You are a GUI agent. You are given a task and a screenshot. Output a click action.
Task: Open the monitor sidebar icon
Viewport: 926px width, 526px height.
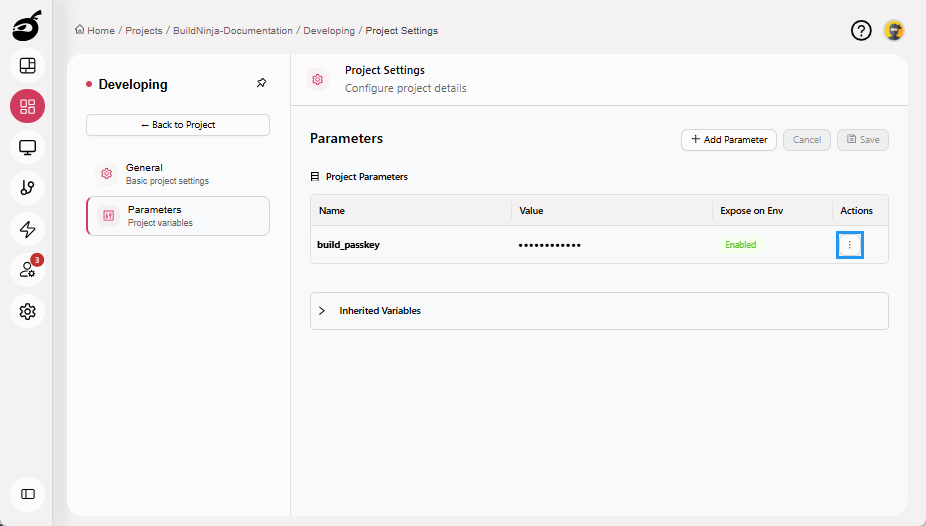coord(28,147)
